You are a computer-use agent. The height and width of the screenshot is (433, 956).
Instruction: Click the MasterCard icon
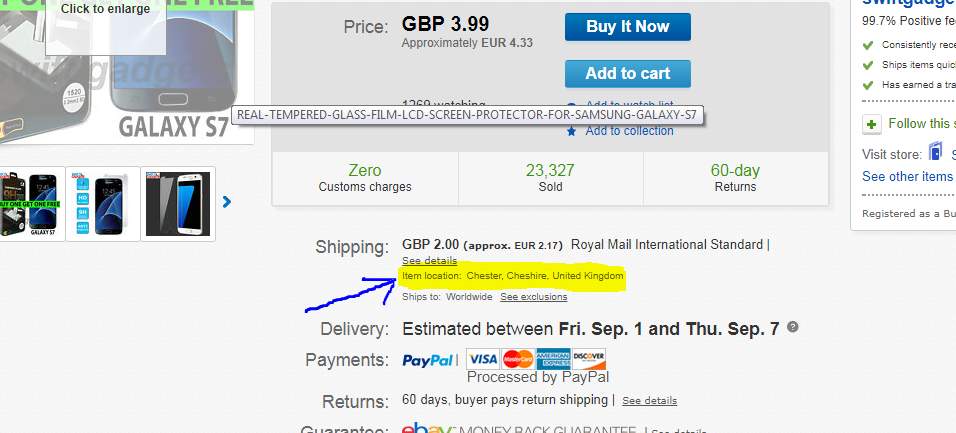pyautogui.click(x=517, y=359)
